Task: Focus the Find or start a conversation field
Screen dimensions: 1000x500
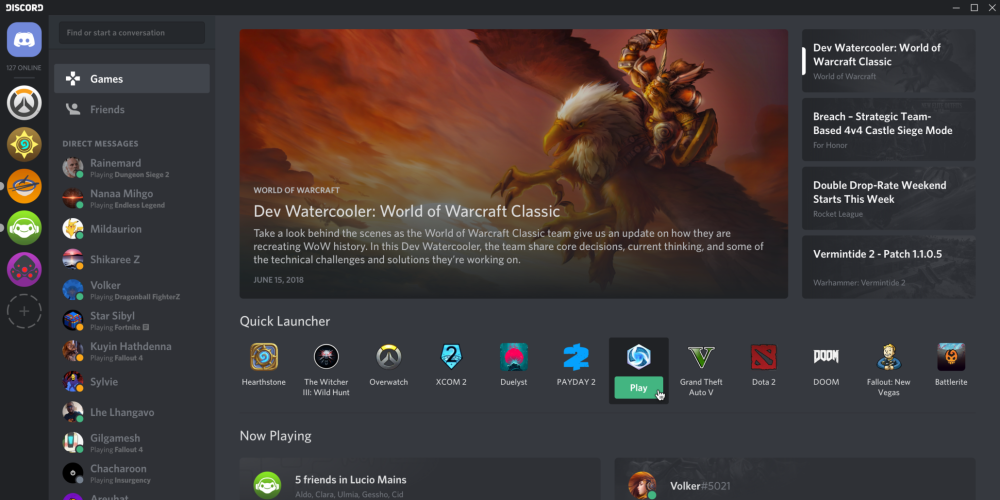Action: coord(132,33)
